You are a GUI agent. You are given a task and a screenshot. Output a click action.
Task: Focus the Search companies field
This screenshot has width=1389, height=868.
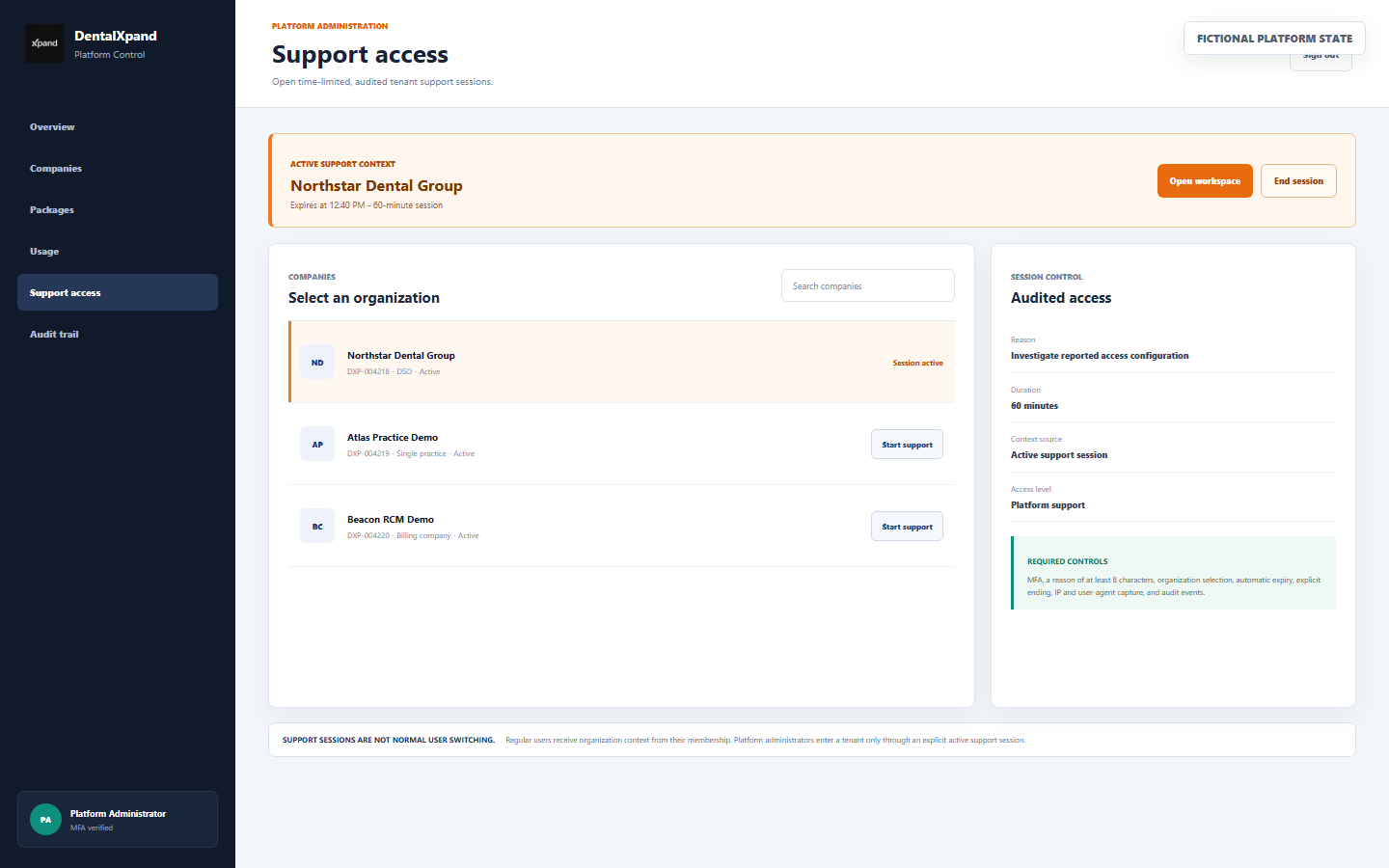tap(868, 285)
